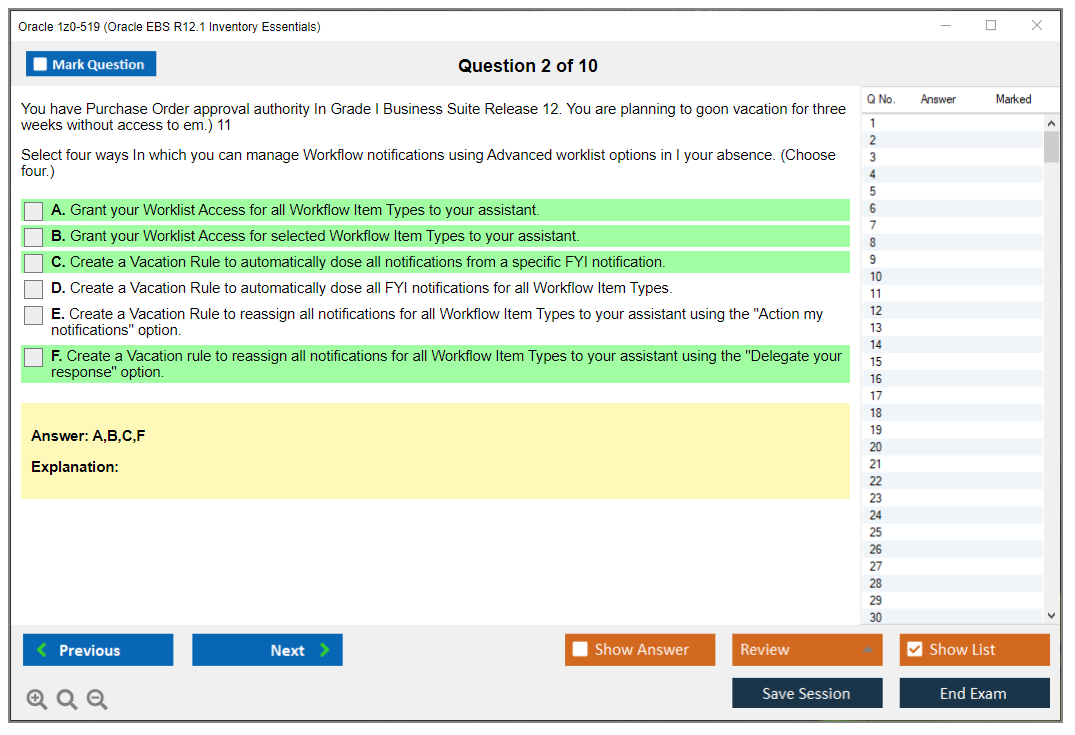Select the zoom-out magnifier icon
This screenshot has width=1075, height=735.
[96, 699]
